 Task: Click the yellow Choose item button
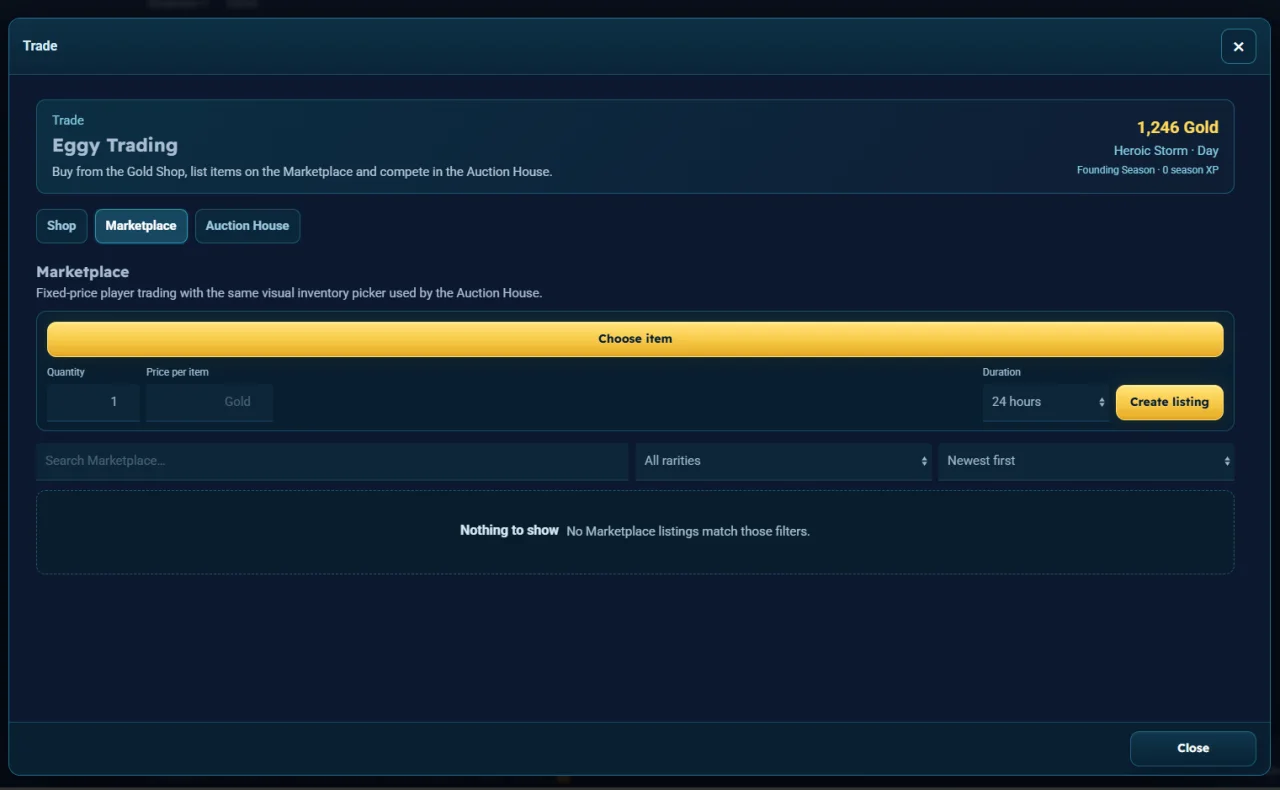coord(635,339)
